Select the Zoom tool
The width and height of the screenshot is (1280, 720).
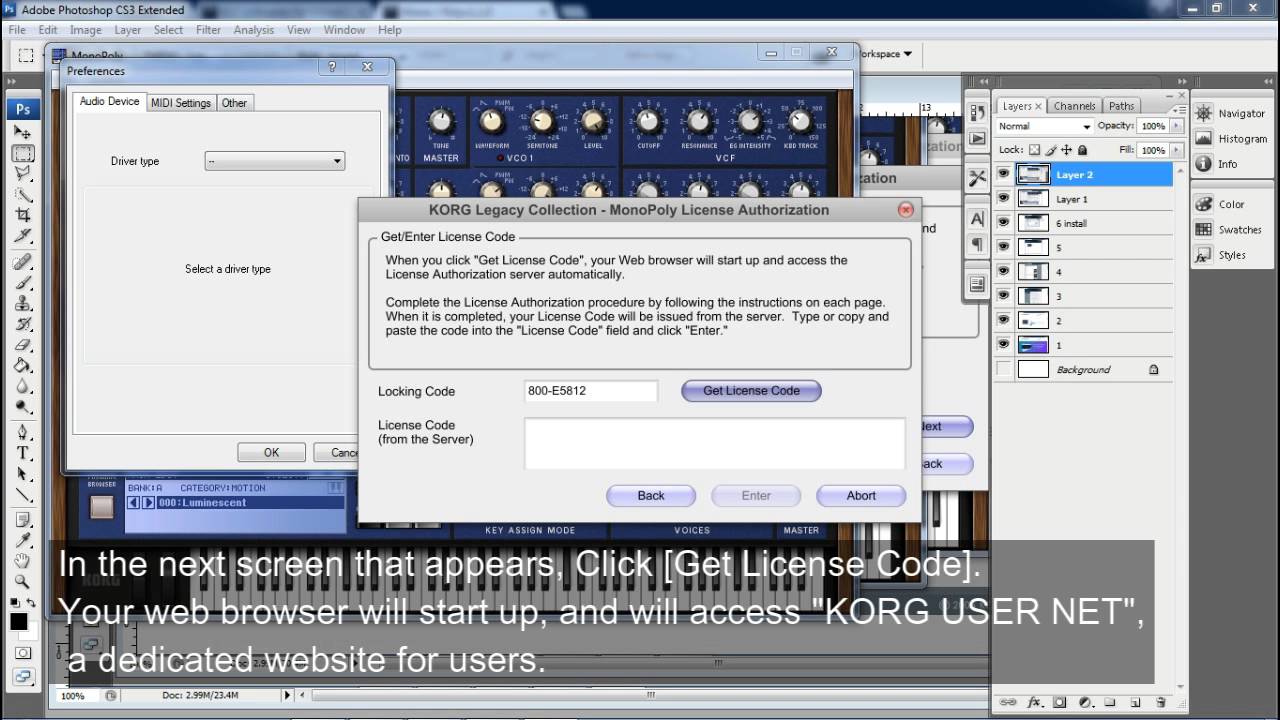click(23, 581)
